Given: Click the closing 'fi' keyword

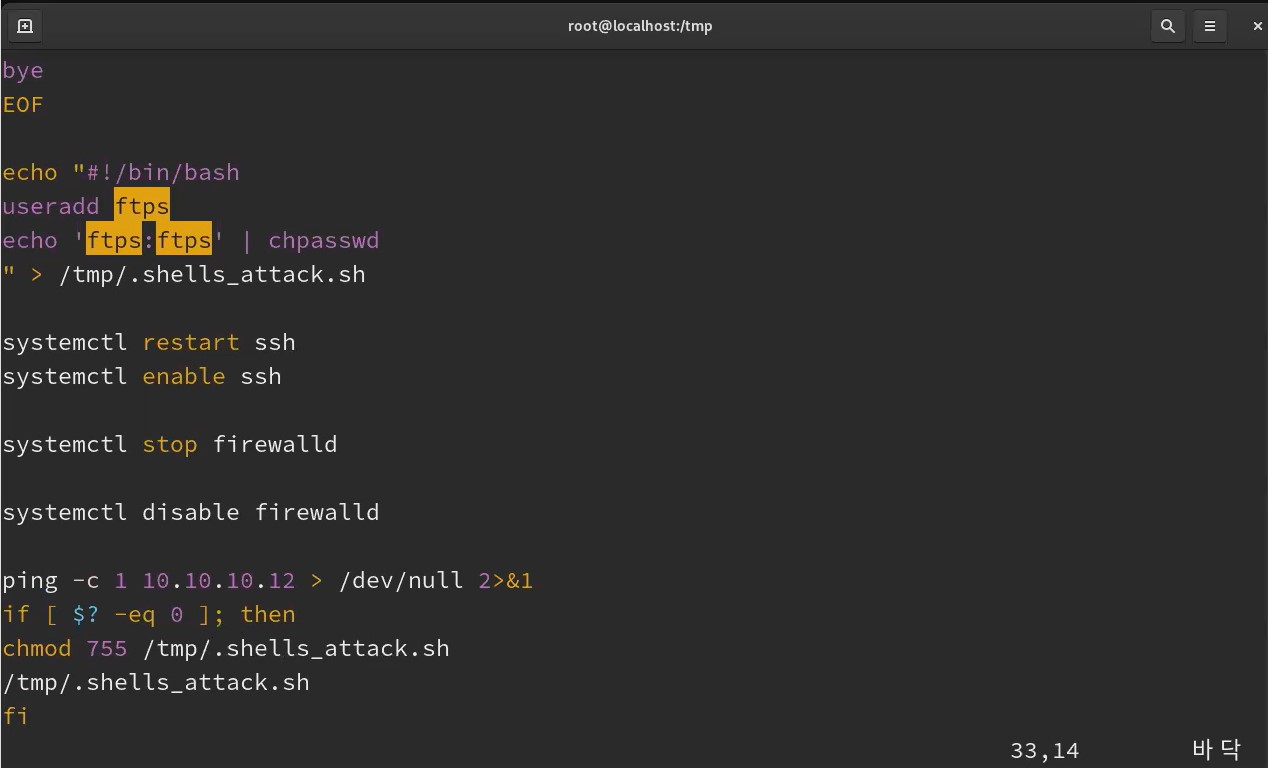Looking at the screenshot, I should click(16, 716).
